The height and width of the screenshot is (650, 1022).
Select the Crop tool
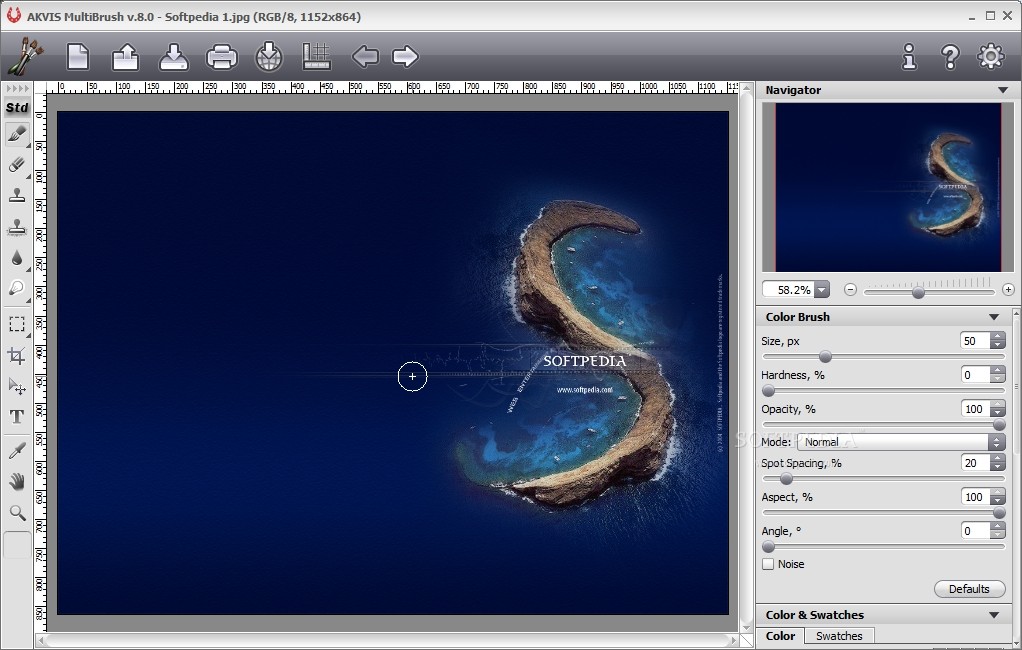coord(17,355)
